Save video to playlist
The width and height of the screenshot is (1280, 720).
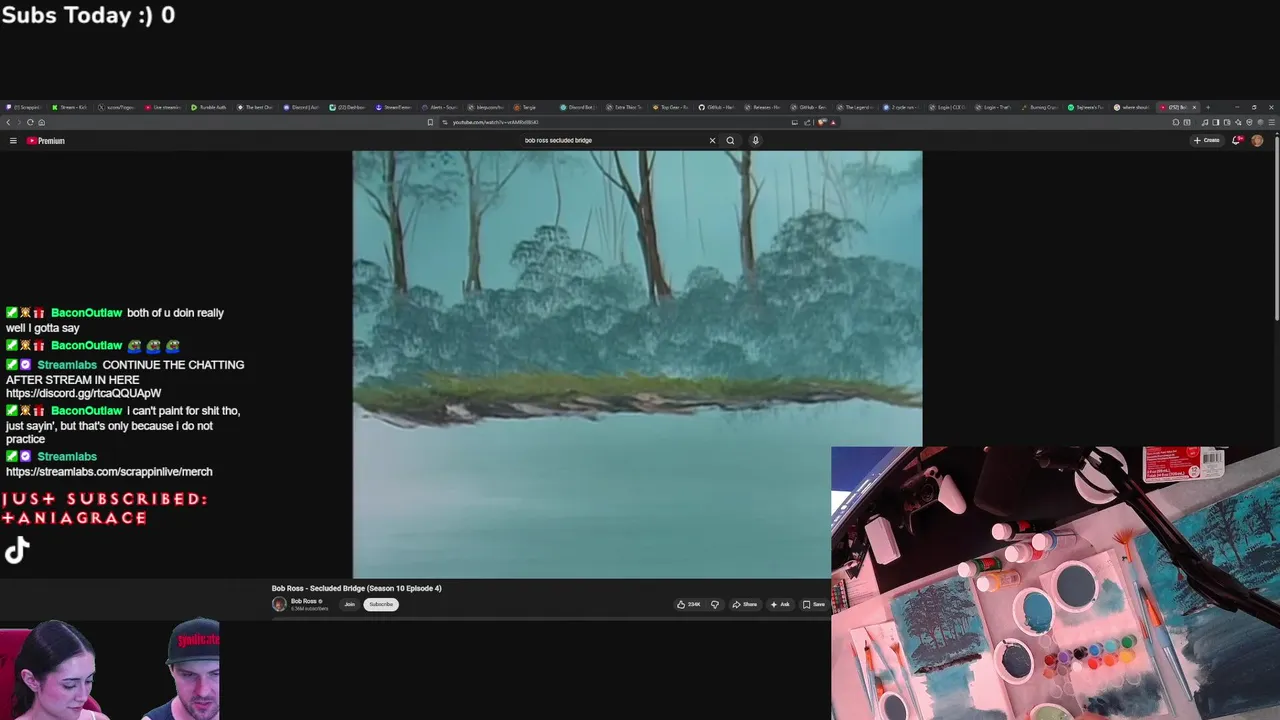click(814, 604)
